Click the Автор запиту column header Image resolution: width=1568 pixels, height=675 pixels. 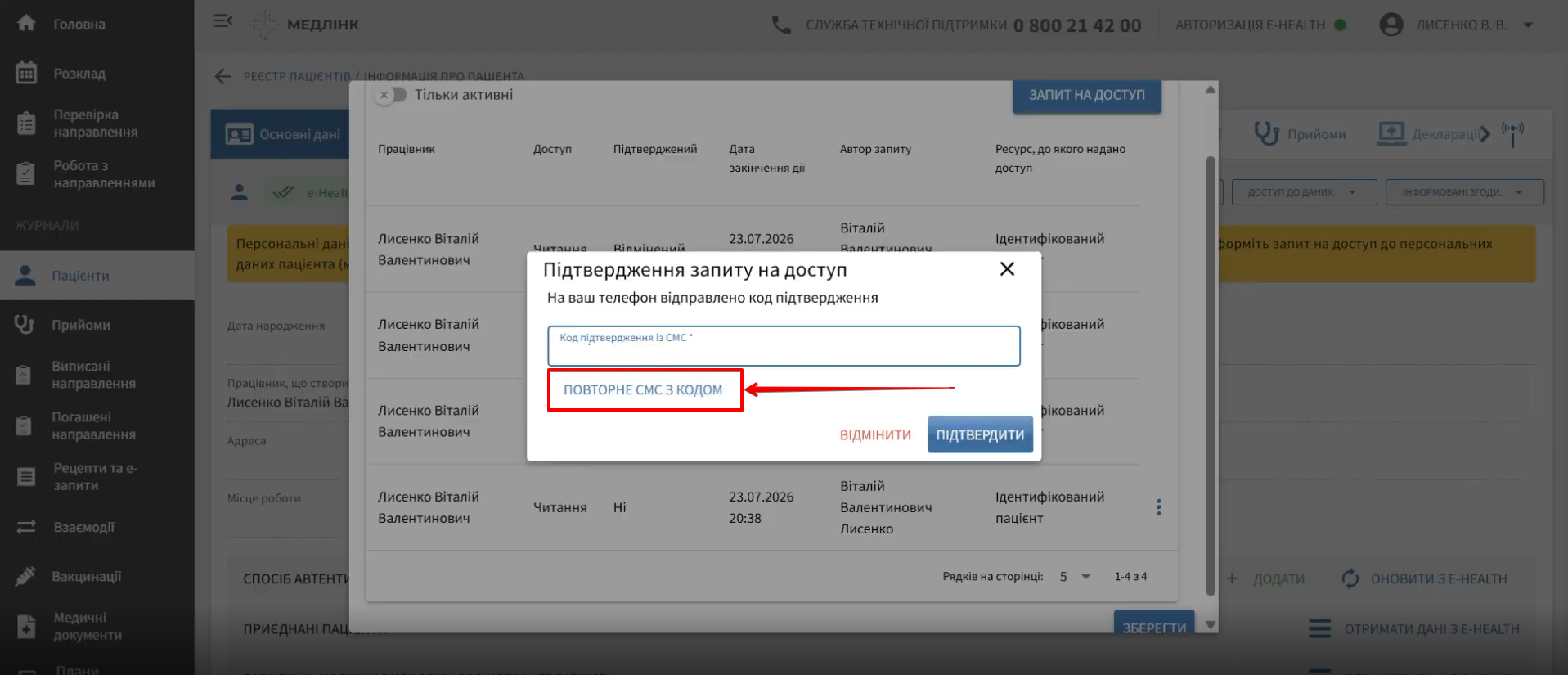pos(875,149)
